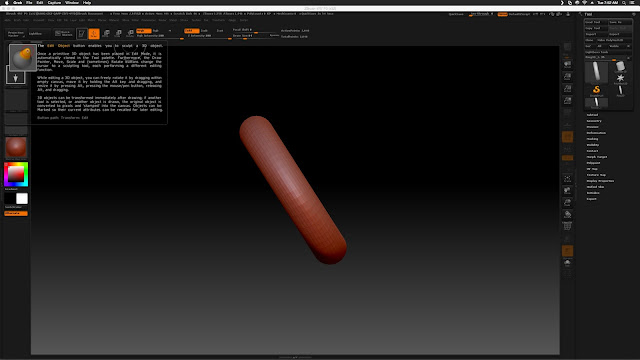Toggle the Zadd sculpt mode
Viewport: 640px width, 360px height.
click(x=191, y=31)
